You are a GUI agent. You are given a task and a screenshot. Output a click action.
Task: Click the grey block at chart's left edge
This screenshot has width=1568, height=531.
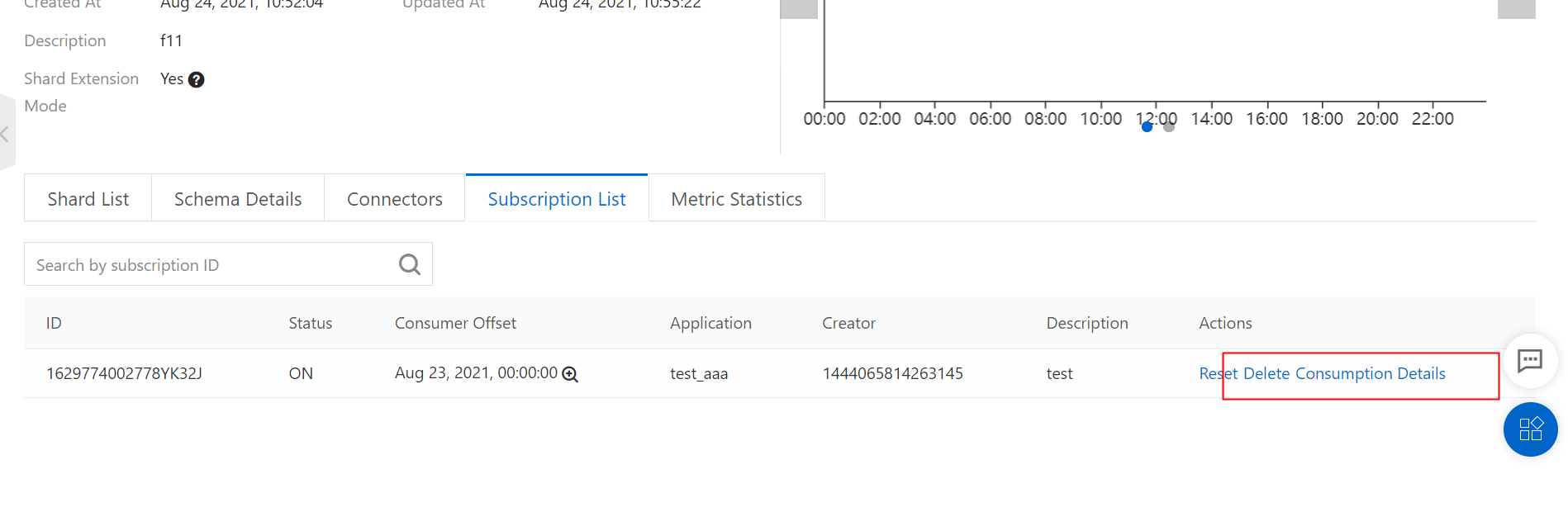pos(799,8)
